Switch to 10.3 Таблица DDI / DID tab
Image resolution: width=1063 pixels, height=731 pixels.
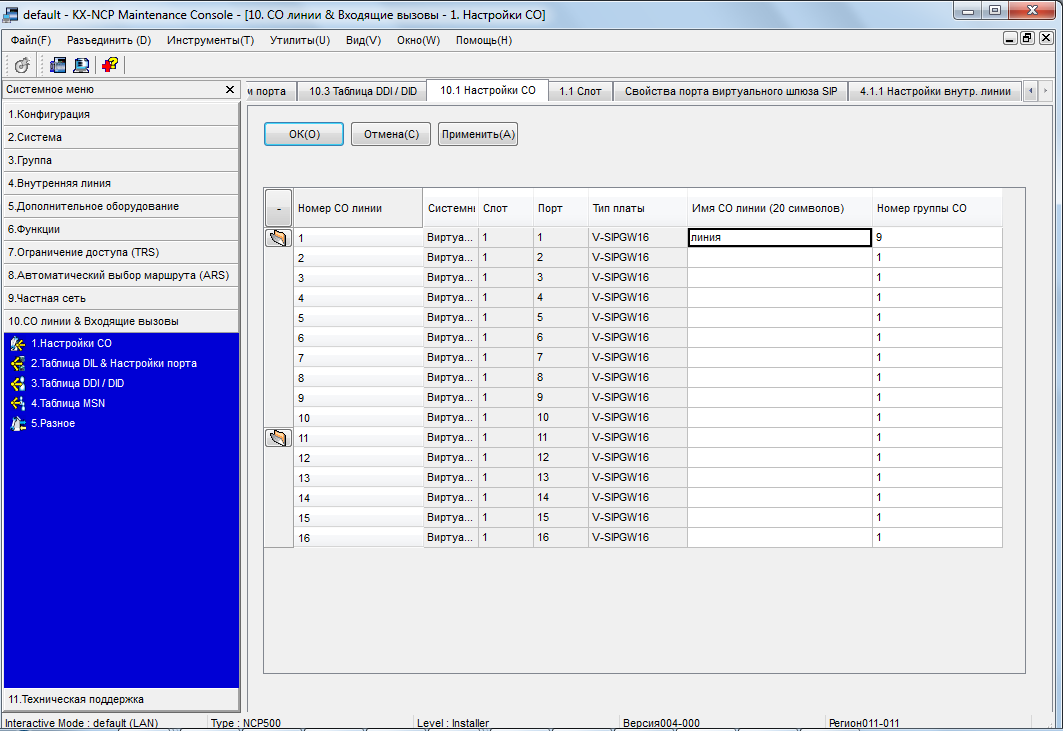tap(362, 91)
